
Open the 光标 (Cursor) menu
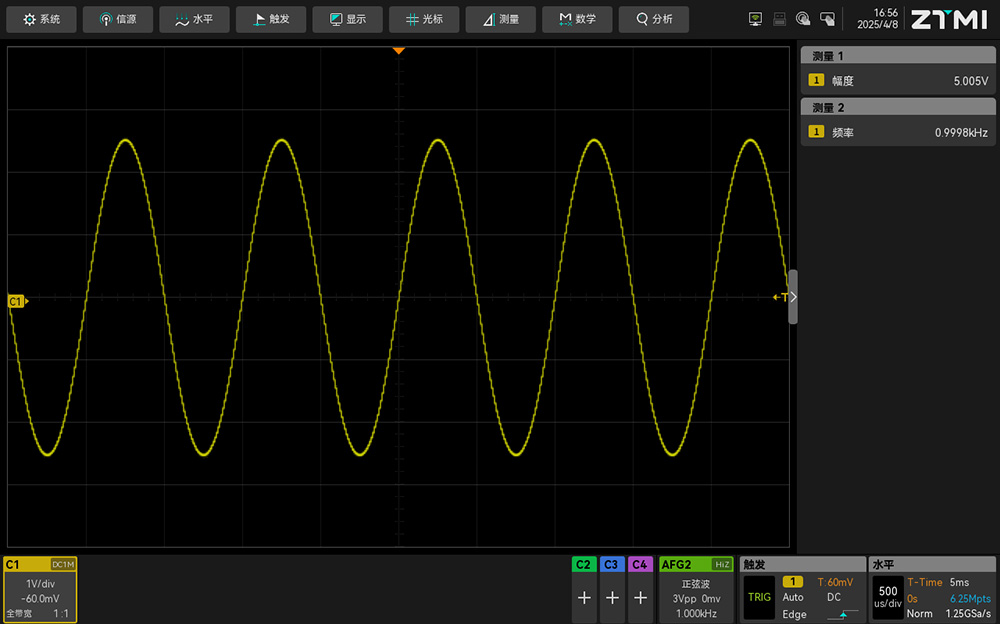click(424, 19)
